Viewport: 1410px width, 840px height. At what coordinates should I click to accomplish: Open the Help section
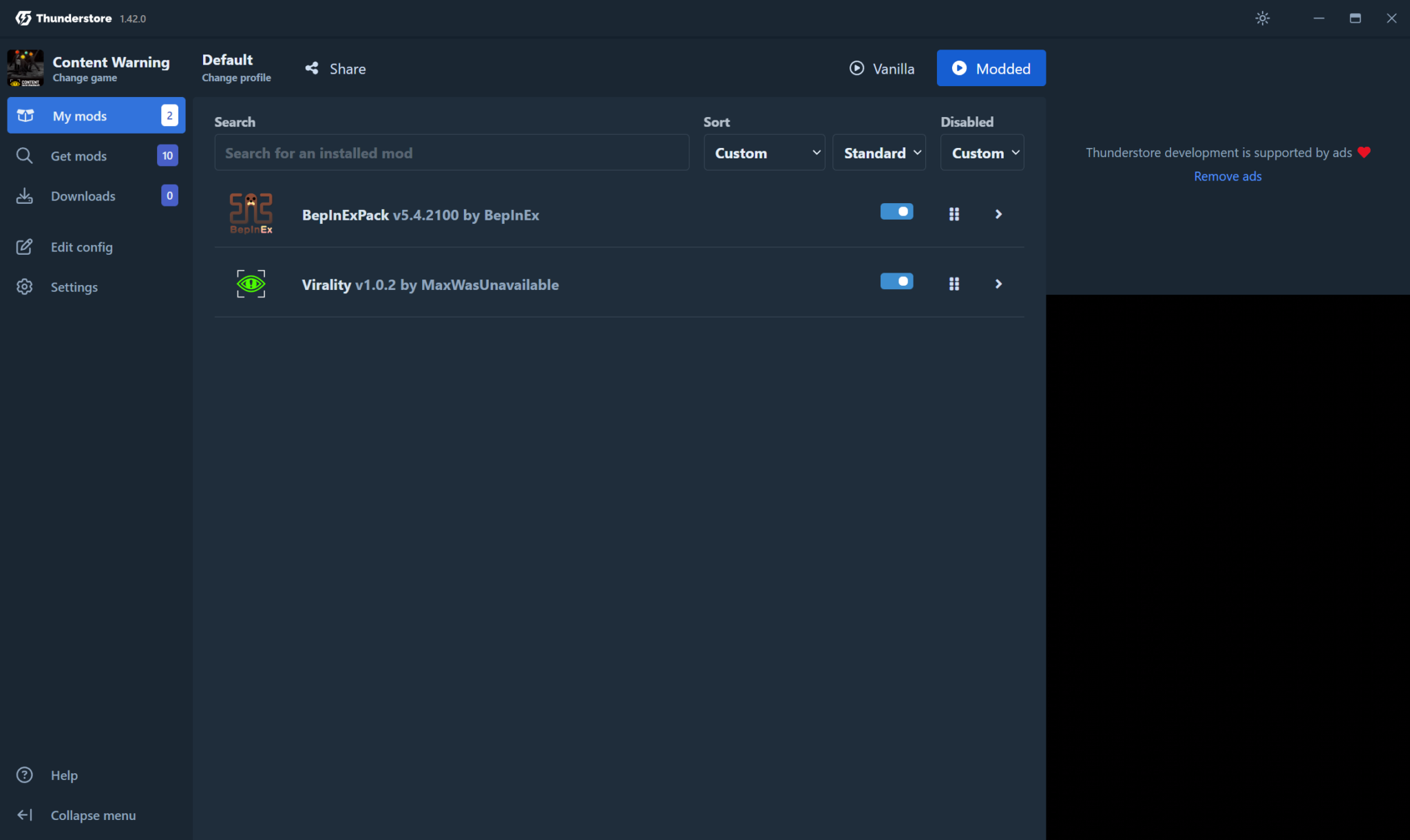(x=63, y=775)
